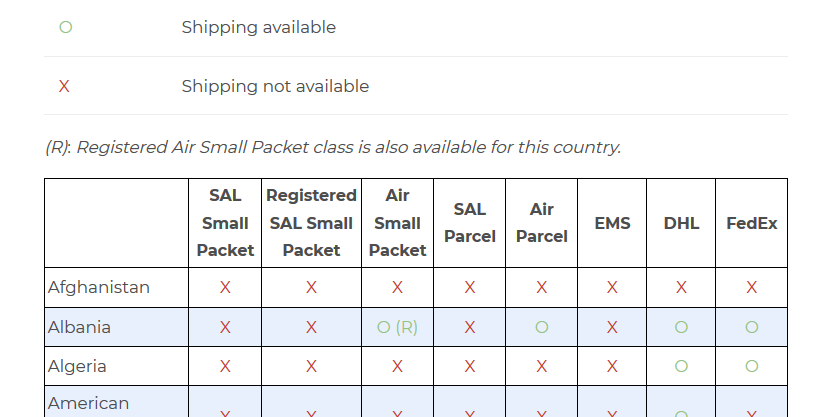Click the Registered SAL Small Packet header

tap(311, 223)
